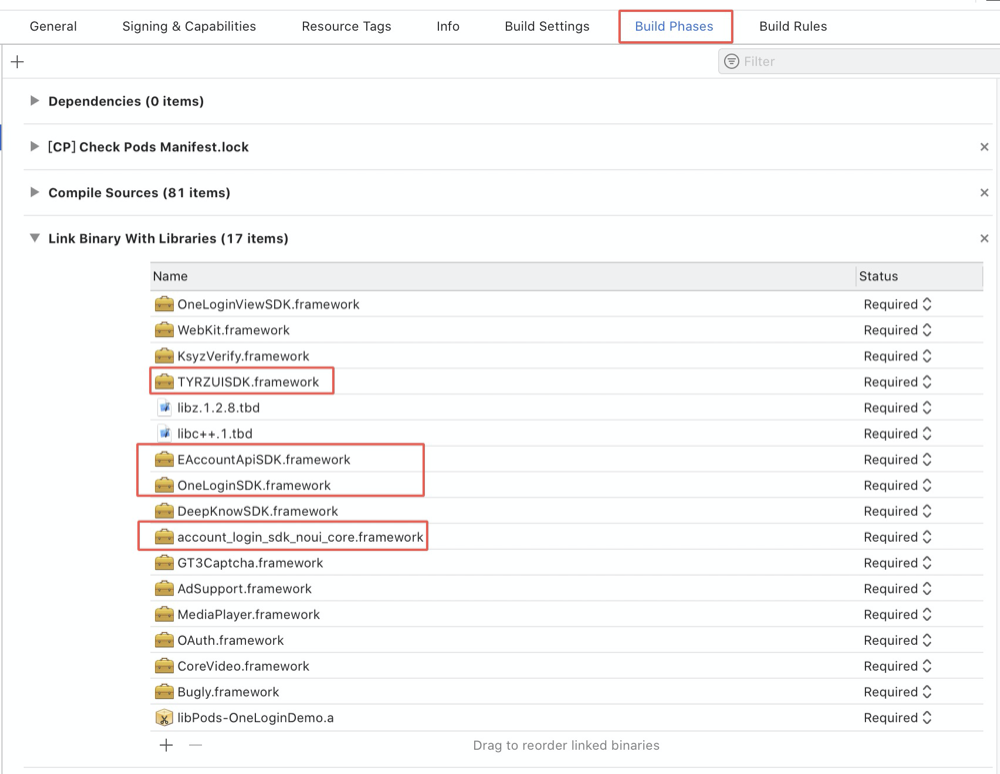This screenshot has height=774, width=1000.
Task: Open status stepper for WebKit.framework
Action: point(927,330)
